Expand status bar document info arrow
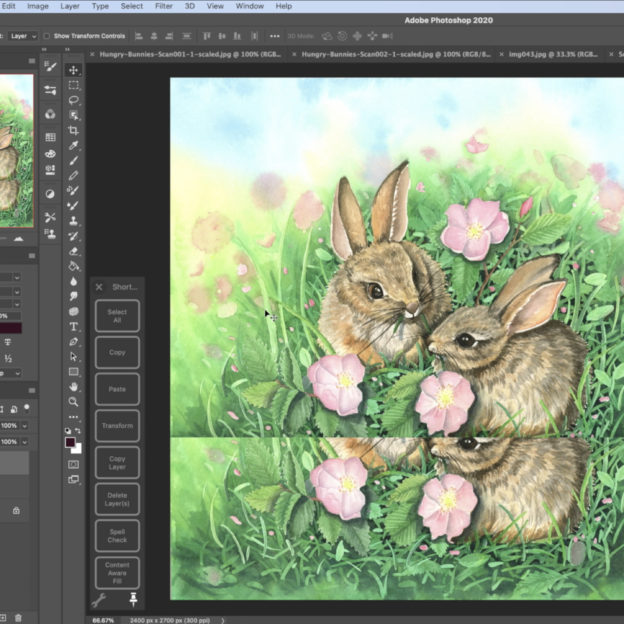 [x=222, y=620]
